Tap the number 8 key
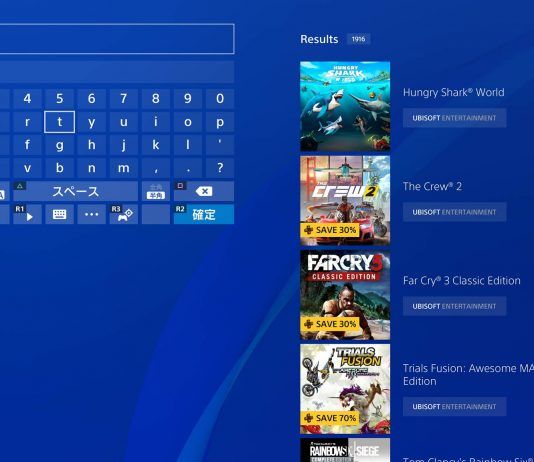The image size is (534, 462). coord(156,98)
